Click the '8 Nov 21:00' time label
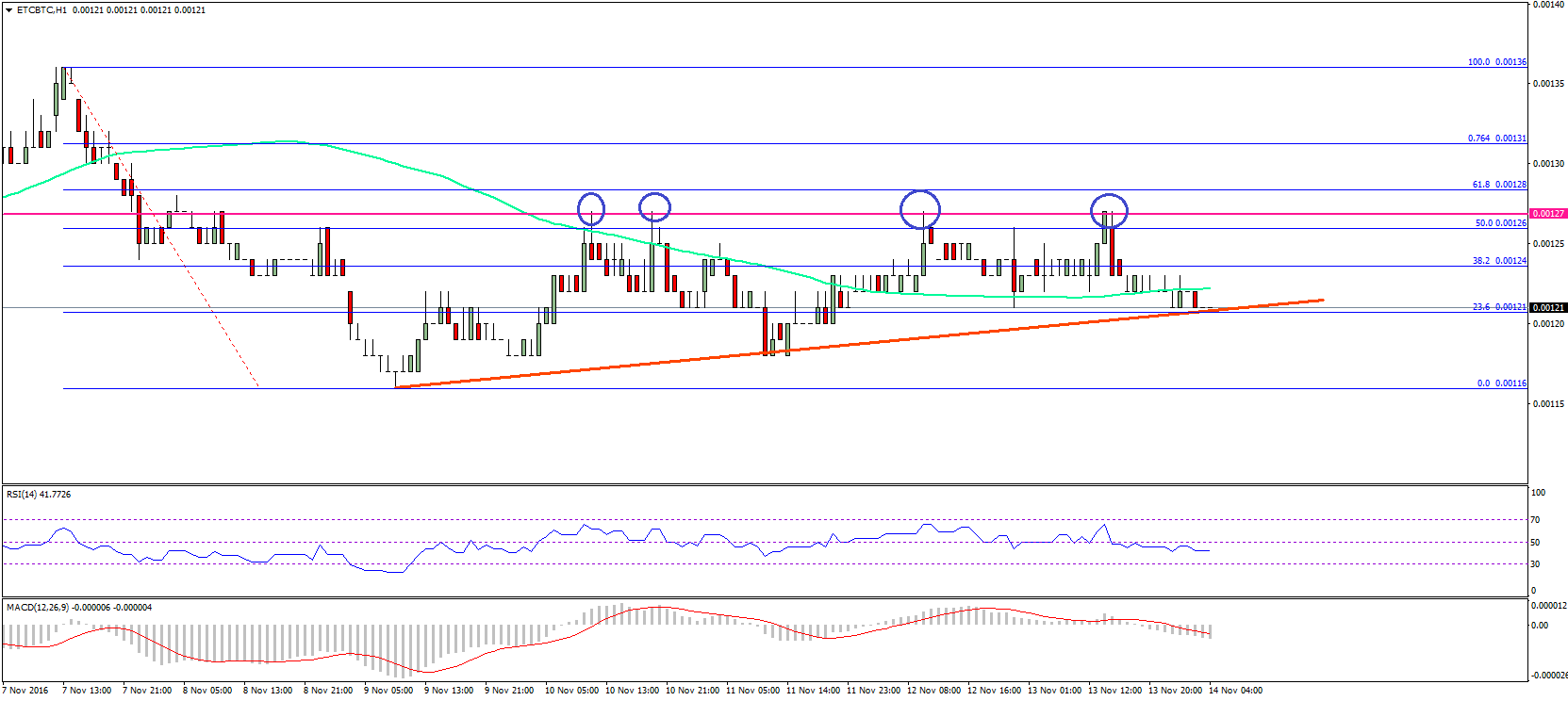Image resolution: width=1568 pixels, height=701 pixels. click(x=328, y=691)
